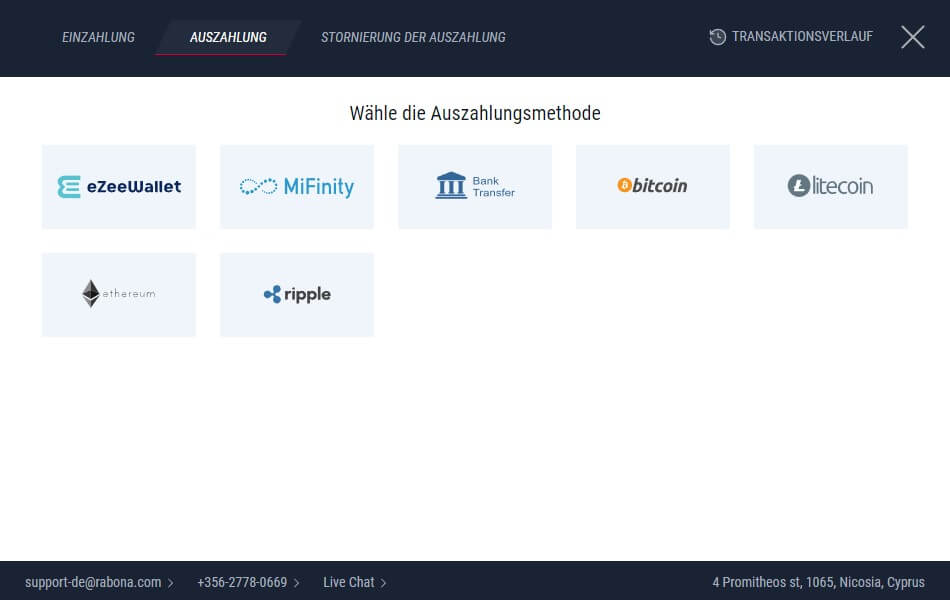
Task: Click the 'Wähle die Auszahlungsmethode' heading
Action: click(475, 113)
